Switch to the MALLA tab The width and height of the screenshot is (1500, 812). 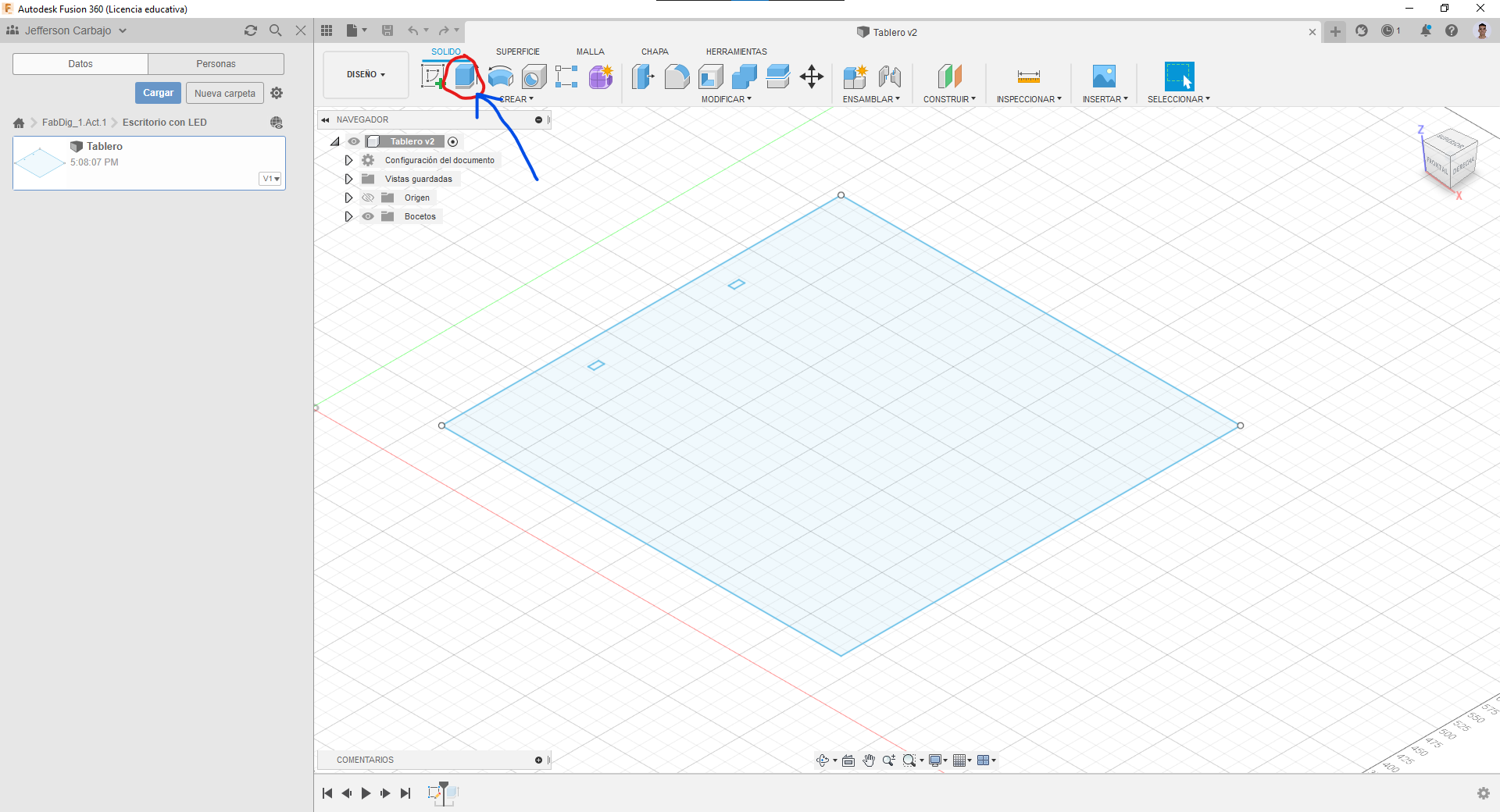point(591,52)
